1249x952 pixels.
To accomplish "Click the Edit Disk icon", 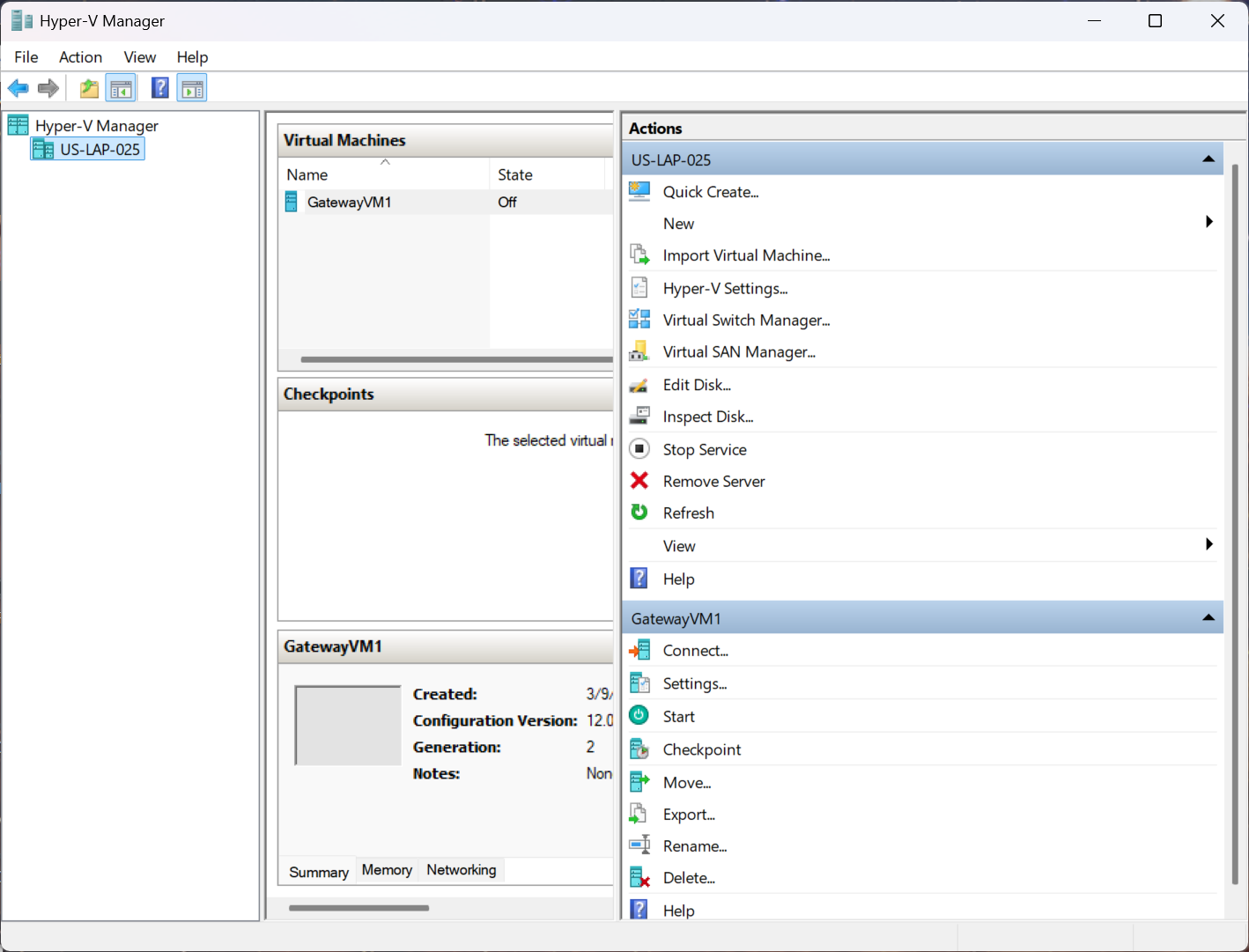I will coord(639,385).
